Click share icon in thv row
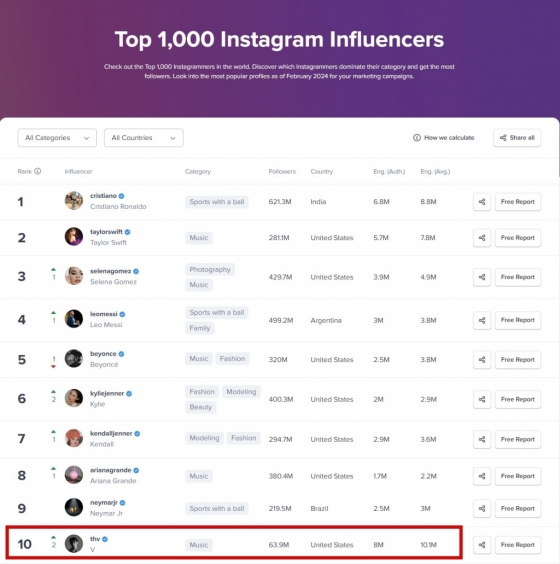Viewport: 560px width, 564px height. click(482, 545)
